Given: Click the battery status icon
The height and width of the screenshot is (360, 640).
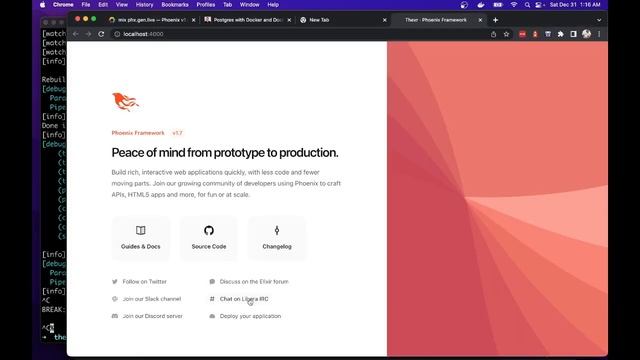Looking at the screenshot, I should (498, 5).
